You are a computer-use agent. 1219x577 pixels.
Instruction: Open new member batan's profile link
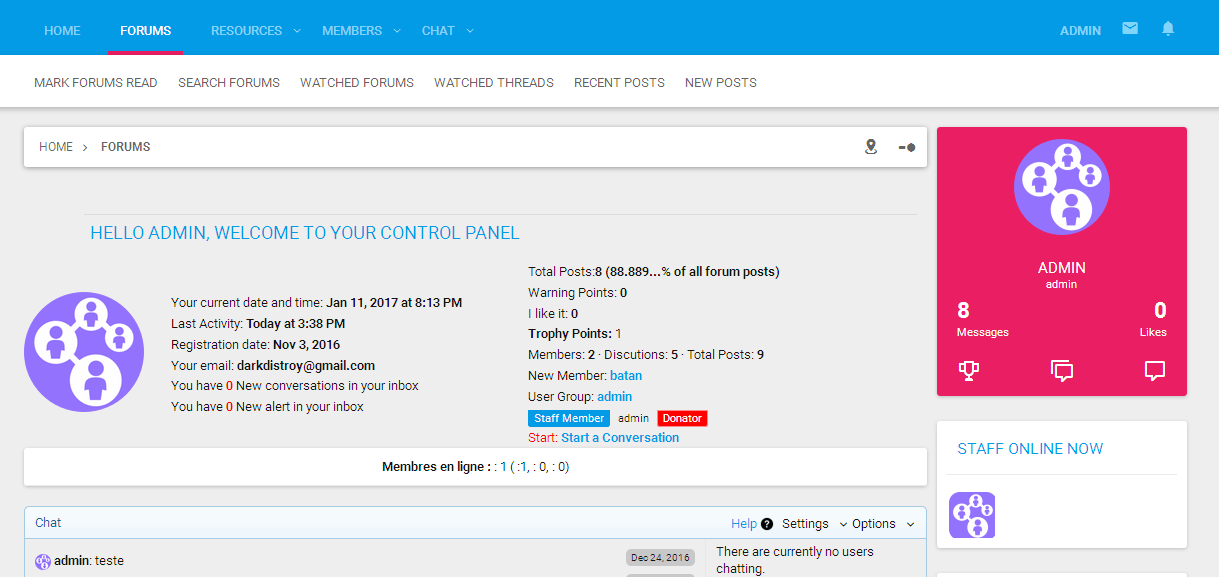tap(626, 376)
